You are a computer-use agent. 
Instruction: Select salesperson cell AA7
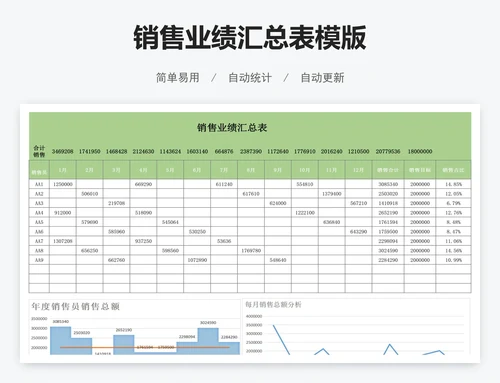coord(39,241)
